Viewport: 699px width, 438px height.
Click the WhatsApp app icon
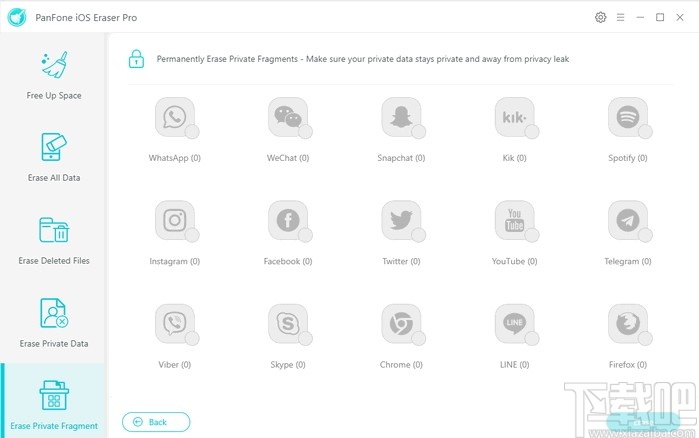(175, 117)
